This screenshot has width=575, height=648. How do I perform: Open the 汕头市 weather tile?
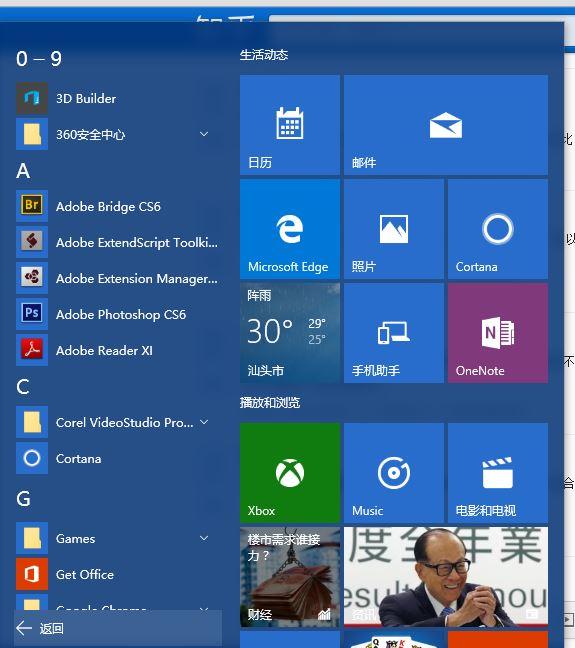click(290, 333)
